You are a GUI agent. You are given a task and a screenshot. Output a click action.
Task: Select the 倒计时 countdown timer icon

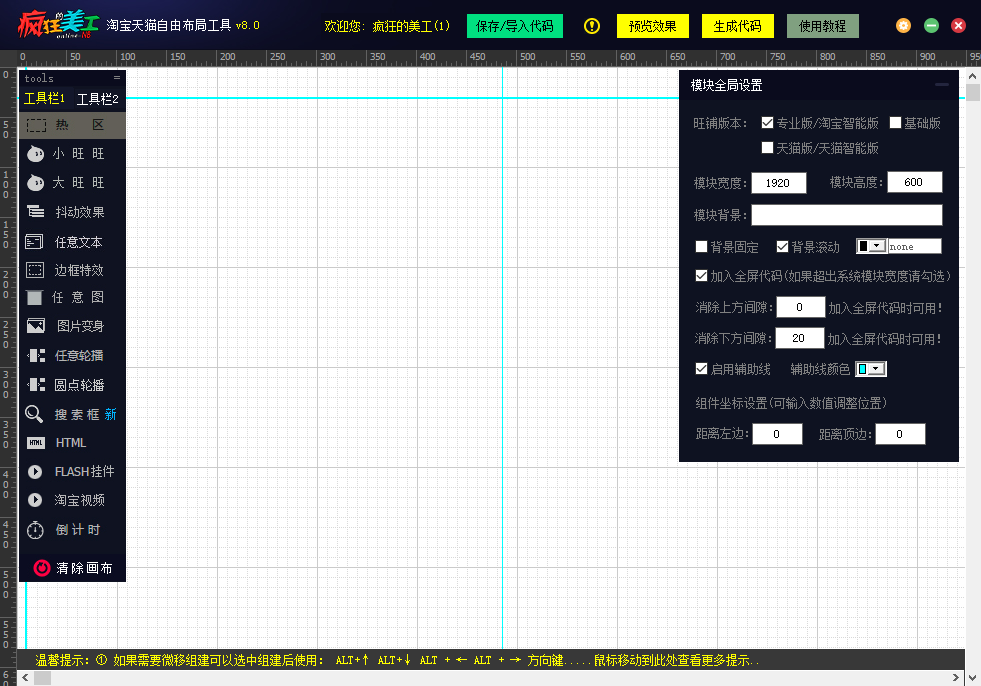(35, 530)
